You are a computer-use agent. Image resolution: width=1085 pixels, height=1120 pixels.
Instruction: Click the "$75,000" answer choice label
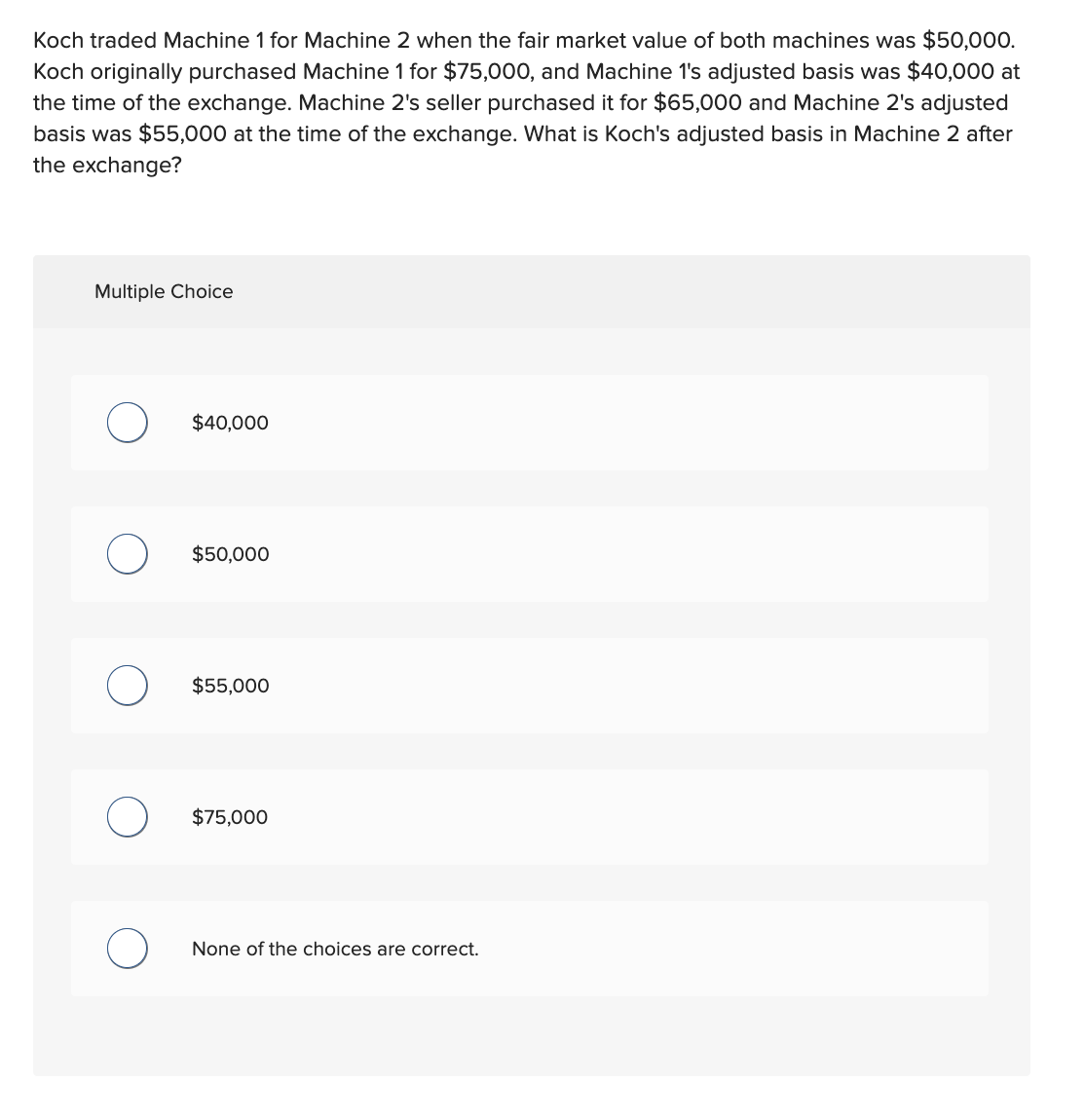(x=230, y=817)
